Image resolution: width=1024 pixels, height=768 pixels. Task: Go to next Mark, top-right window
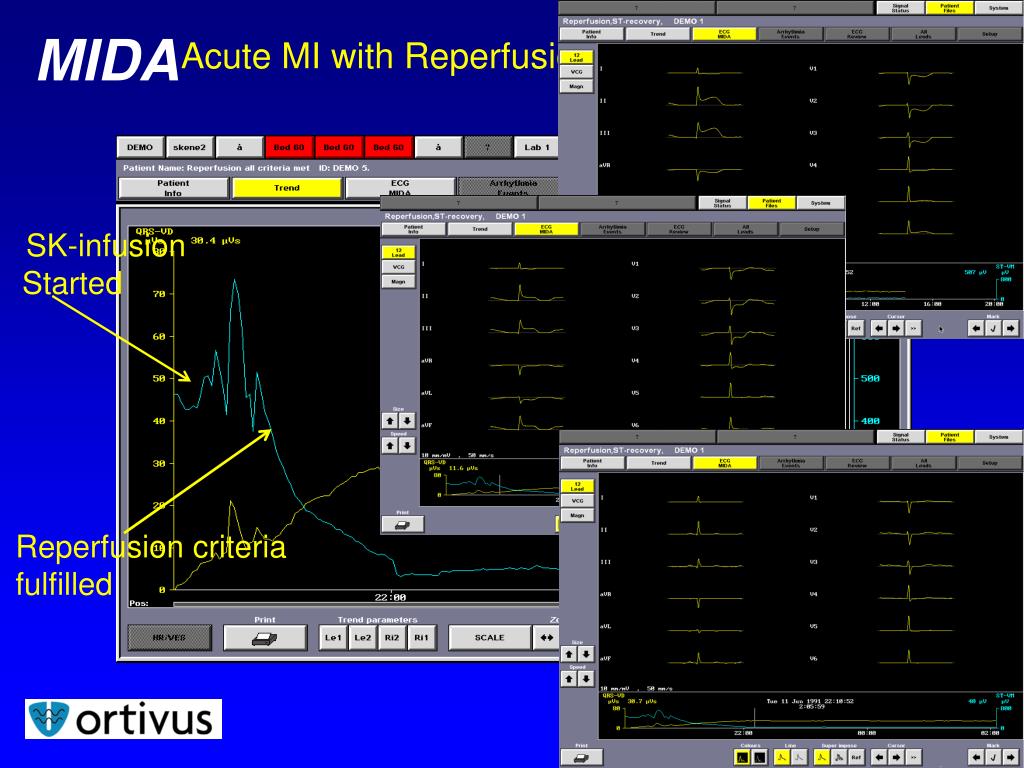coord(1011,328)
